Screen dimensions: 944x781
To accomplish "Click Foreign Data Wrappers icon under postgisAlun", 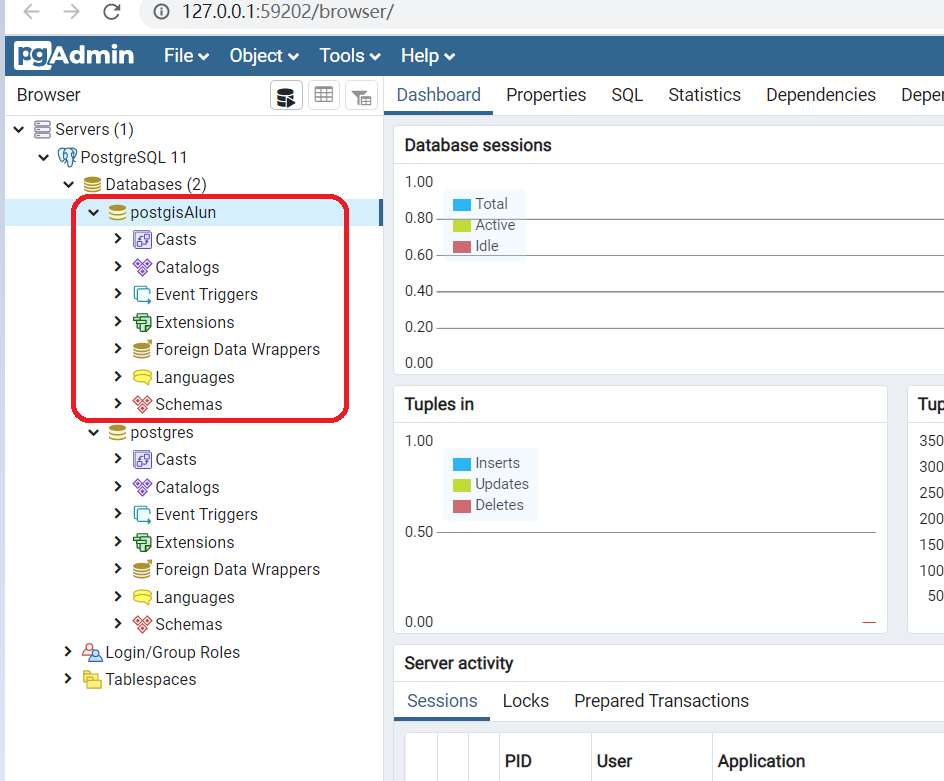I will coord(142,349).
